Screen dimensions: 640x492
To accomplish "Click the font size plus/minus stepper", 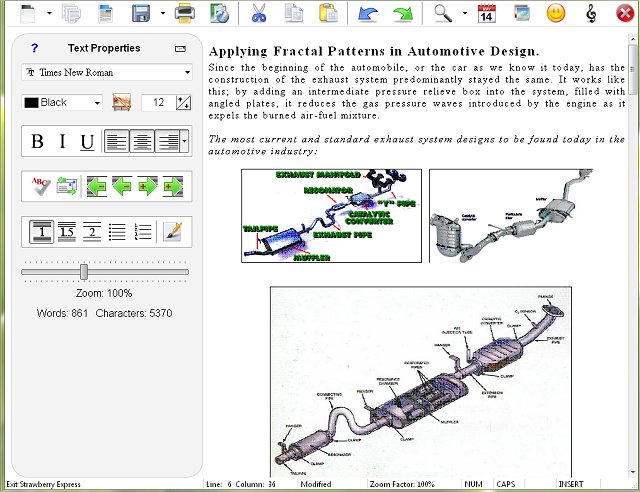I will pos(184,102).
